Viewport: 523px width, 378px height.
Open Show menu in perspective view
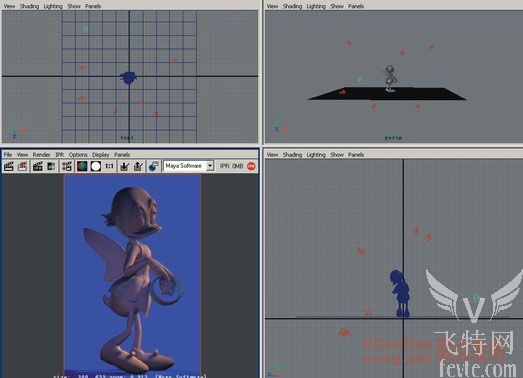tap(337, 6)
